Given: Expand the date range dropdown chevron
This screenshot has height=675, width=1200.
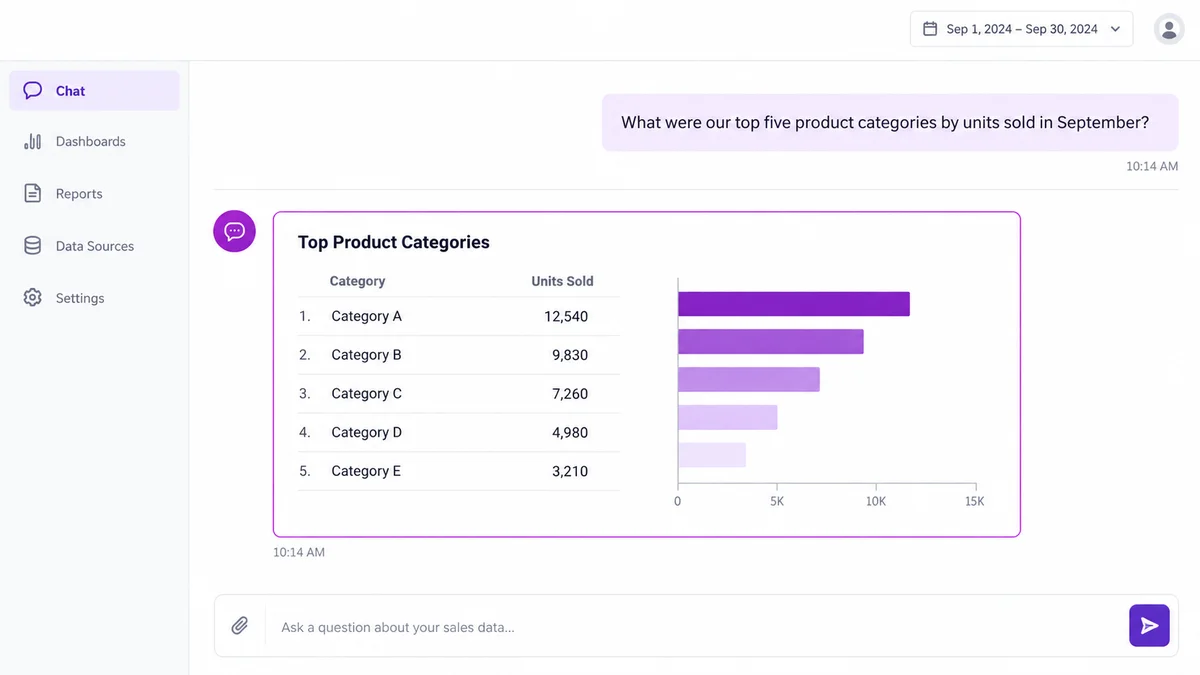Looking at the screenshot, I should coord(1116,29).
